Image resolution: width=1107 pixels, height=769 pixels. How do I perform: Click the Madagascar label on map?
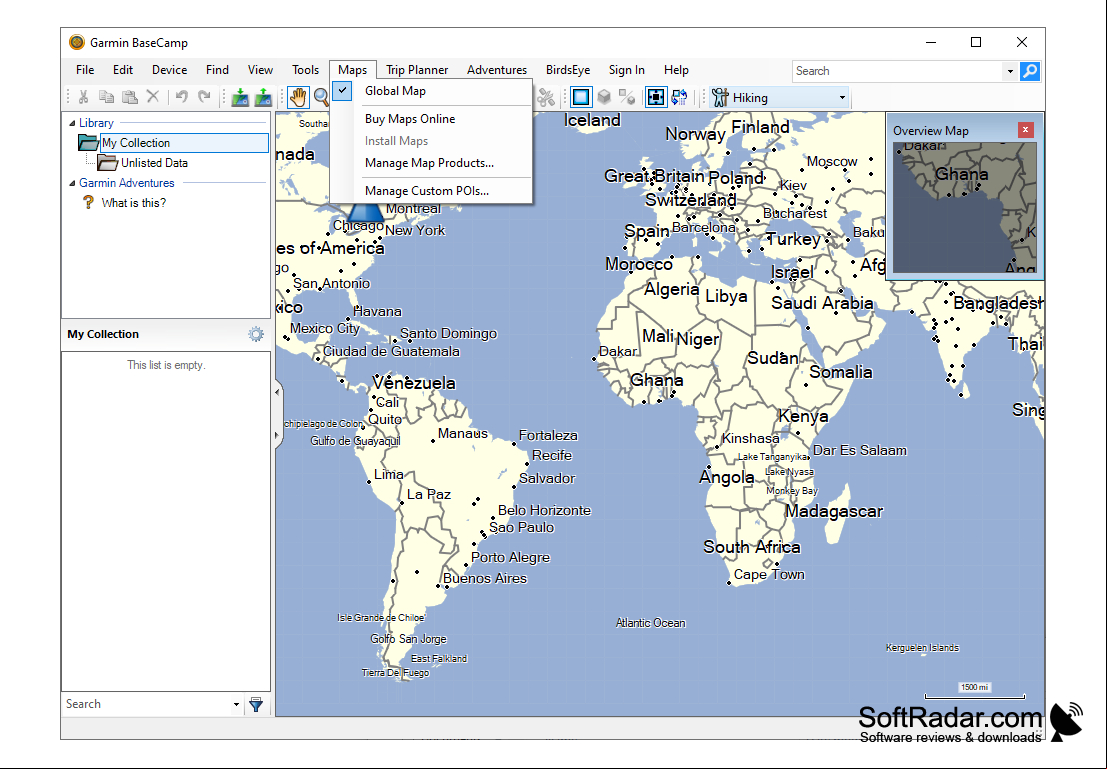[834, 511]
